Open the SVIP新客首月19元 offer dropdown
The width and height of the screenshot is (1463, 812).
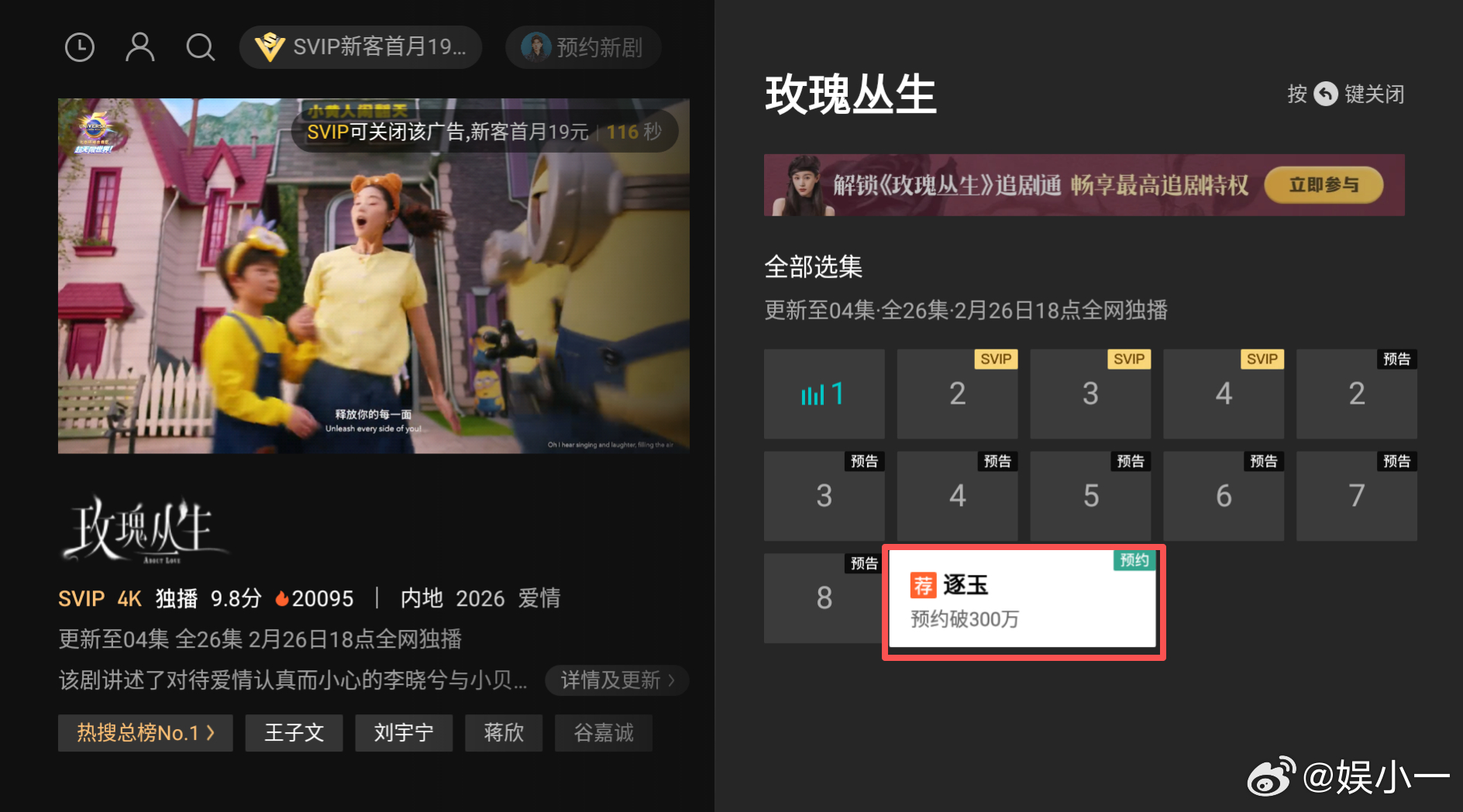coord(360,47)
